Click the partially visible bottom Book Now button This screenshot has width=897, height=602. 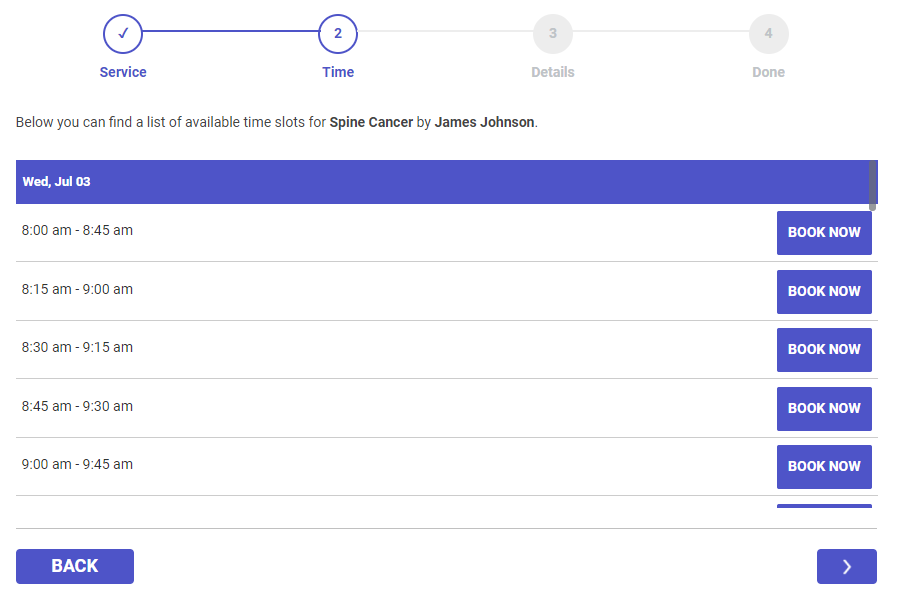[x=824, y=505]
